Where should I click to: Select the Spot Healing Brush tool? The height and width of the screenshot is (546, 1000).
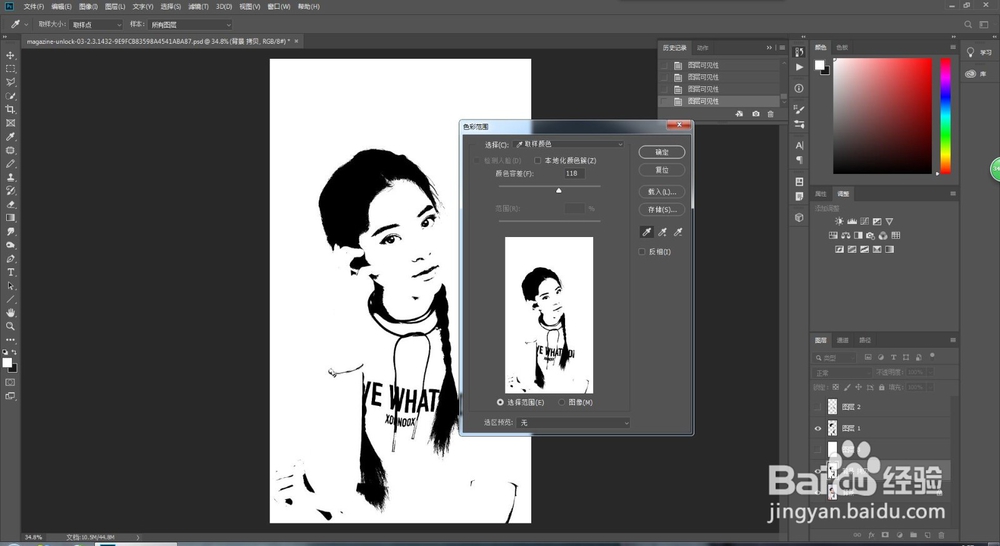point(10,151)
